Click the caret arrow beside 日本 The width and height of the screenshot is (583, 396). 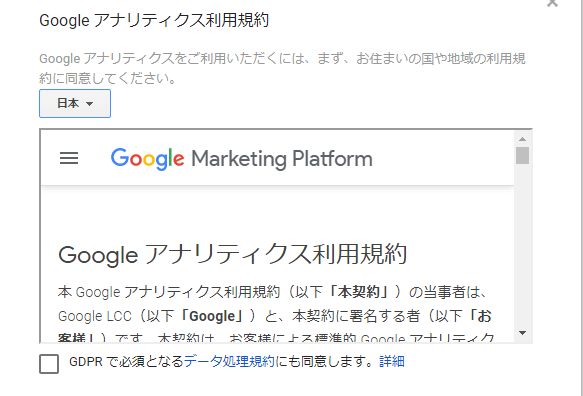click(x=89, y=104)
